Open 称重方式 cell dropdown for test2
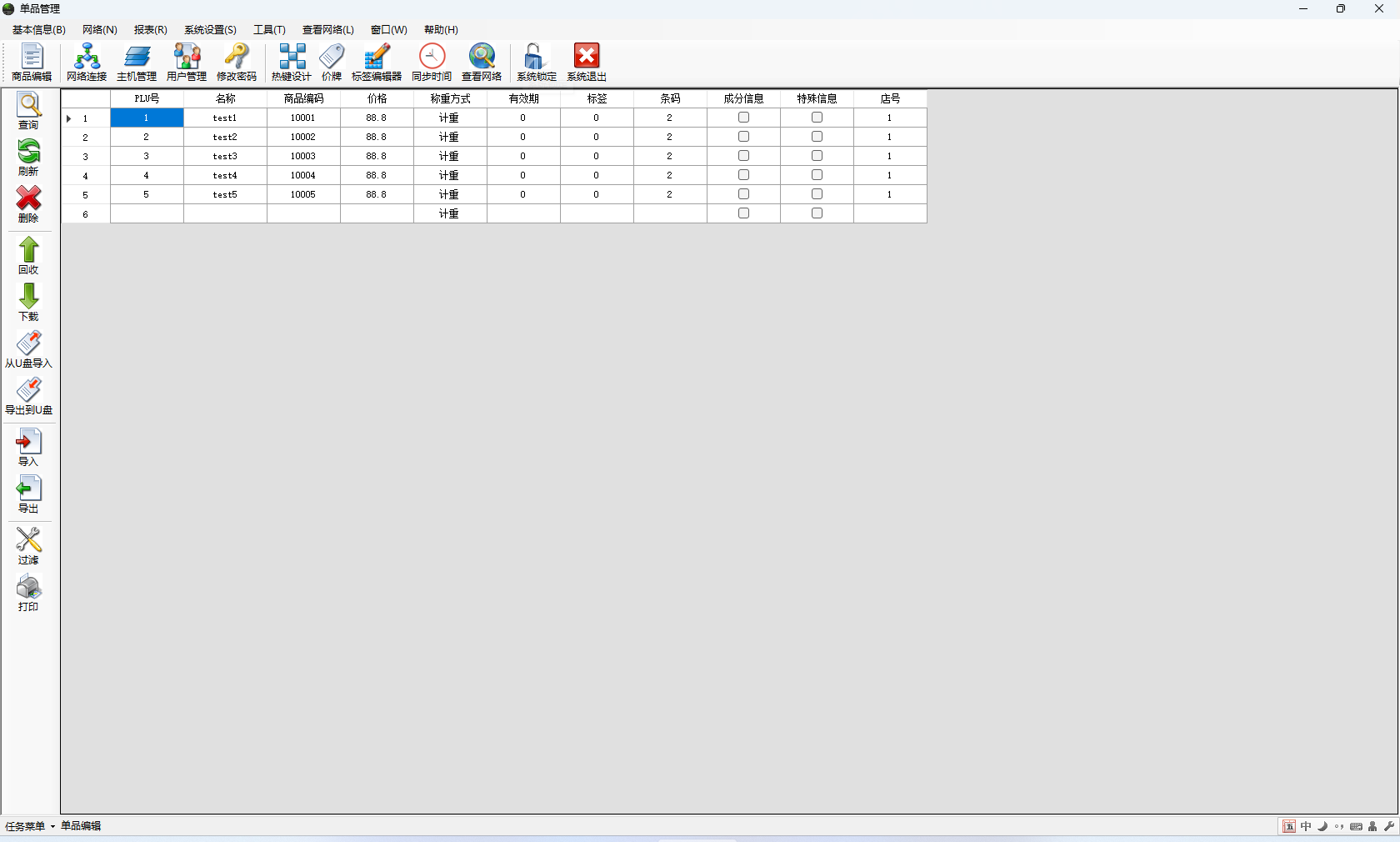The height and width of the screenshot is (842, 1400). tap(450, 137)
